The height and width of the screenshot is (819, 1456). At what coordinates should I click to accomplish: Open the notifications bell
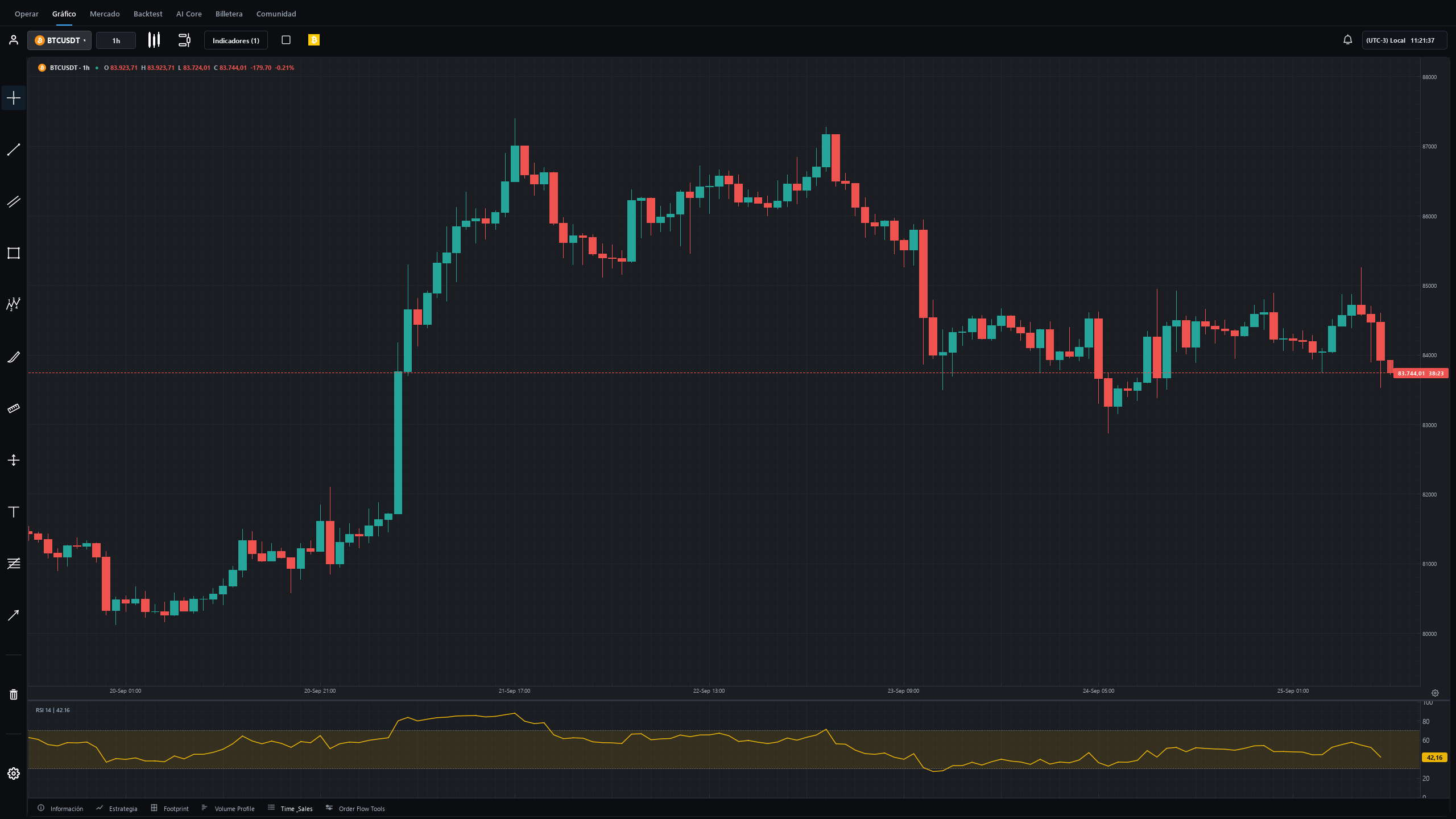(1347, 40)
